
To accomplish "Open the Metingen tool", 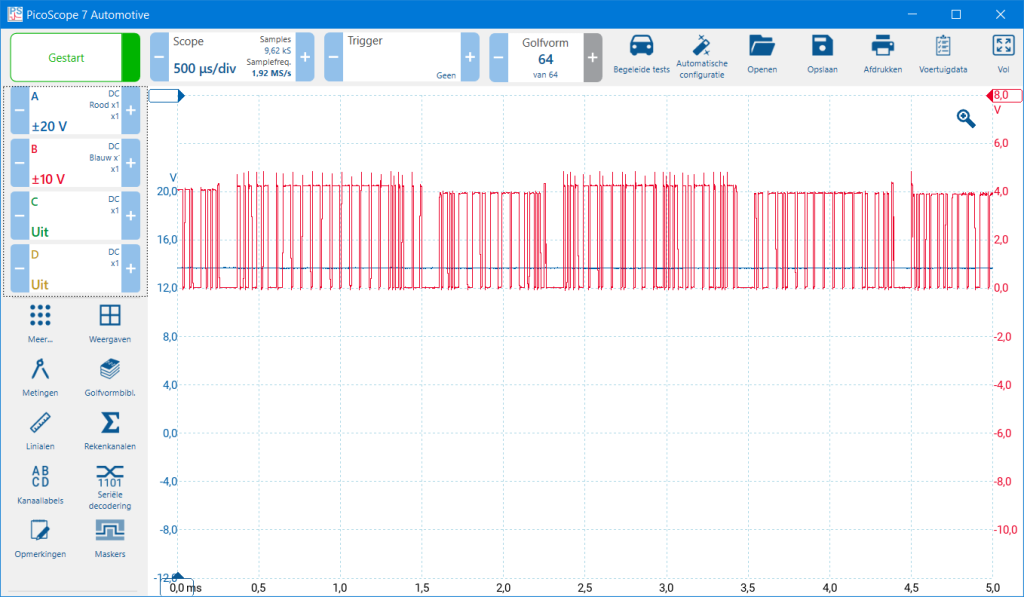I will tap(40, 376).
